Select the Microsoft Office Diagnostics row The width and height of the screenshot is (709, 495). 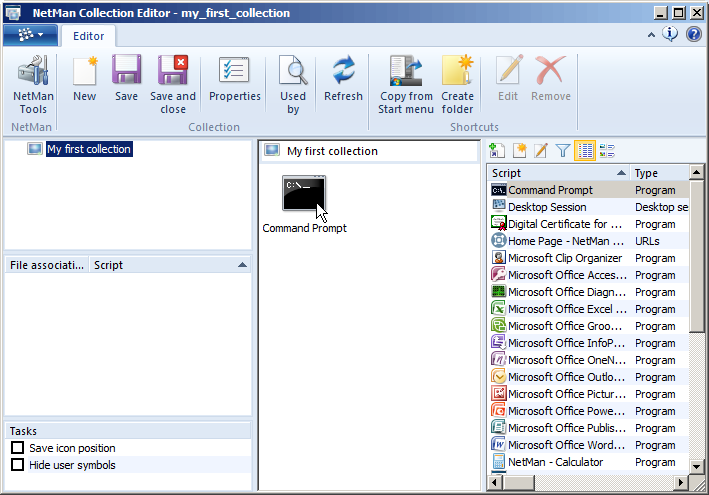(589, 292)
